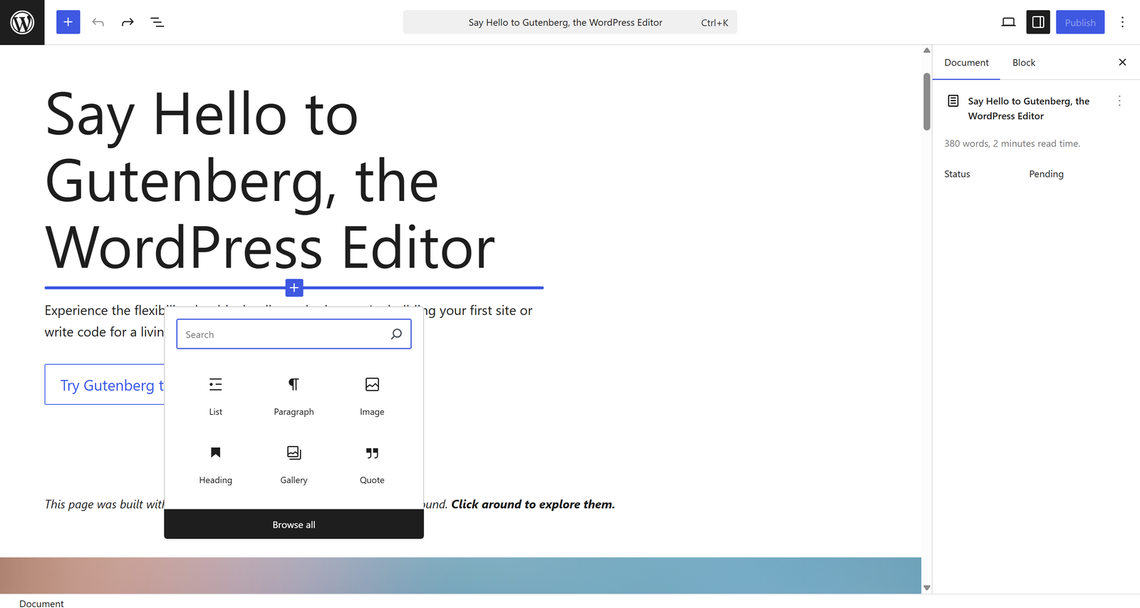The image size is (1140, 608).
Task: Click the editor scrollbar thumb
Action: pos(926,101)
